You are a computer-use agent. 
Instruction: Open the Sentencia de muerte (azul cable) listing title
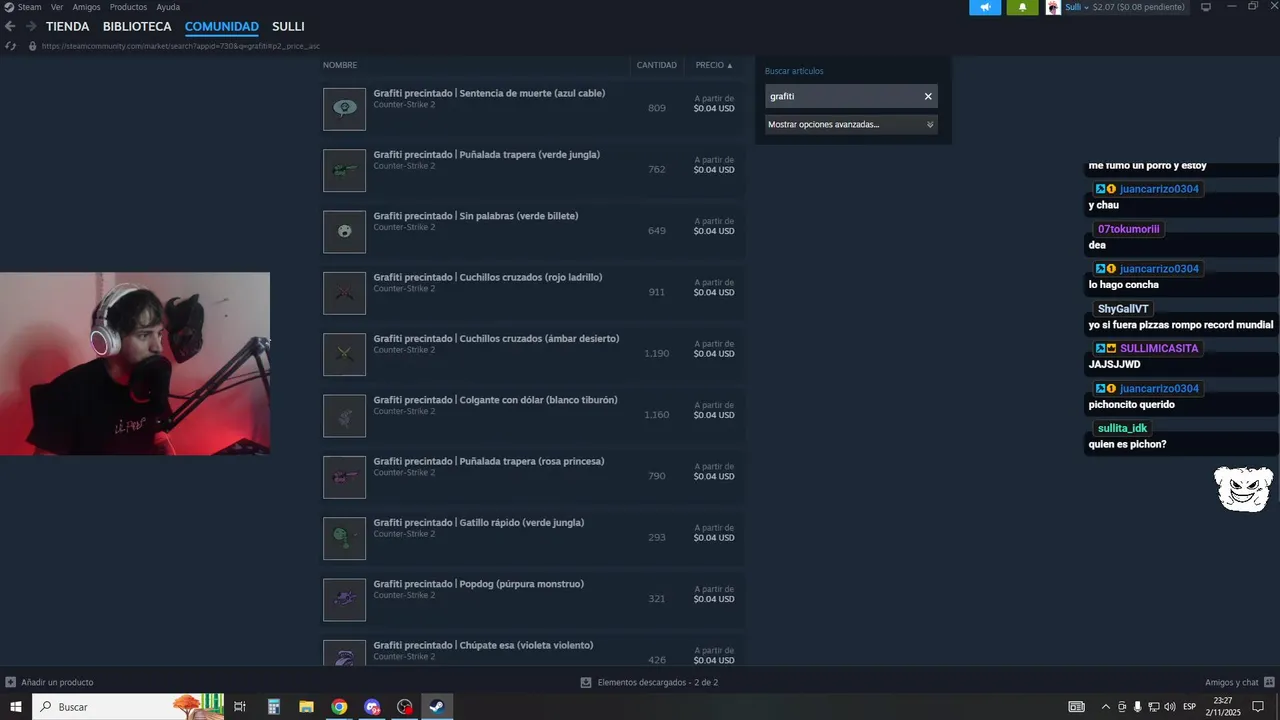(x=489, y=93)
